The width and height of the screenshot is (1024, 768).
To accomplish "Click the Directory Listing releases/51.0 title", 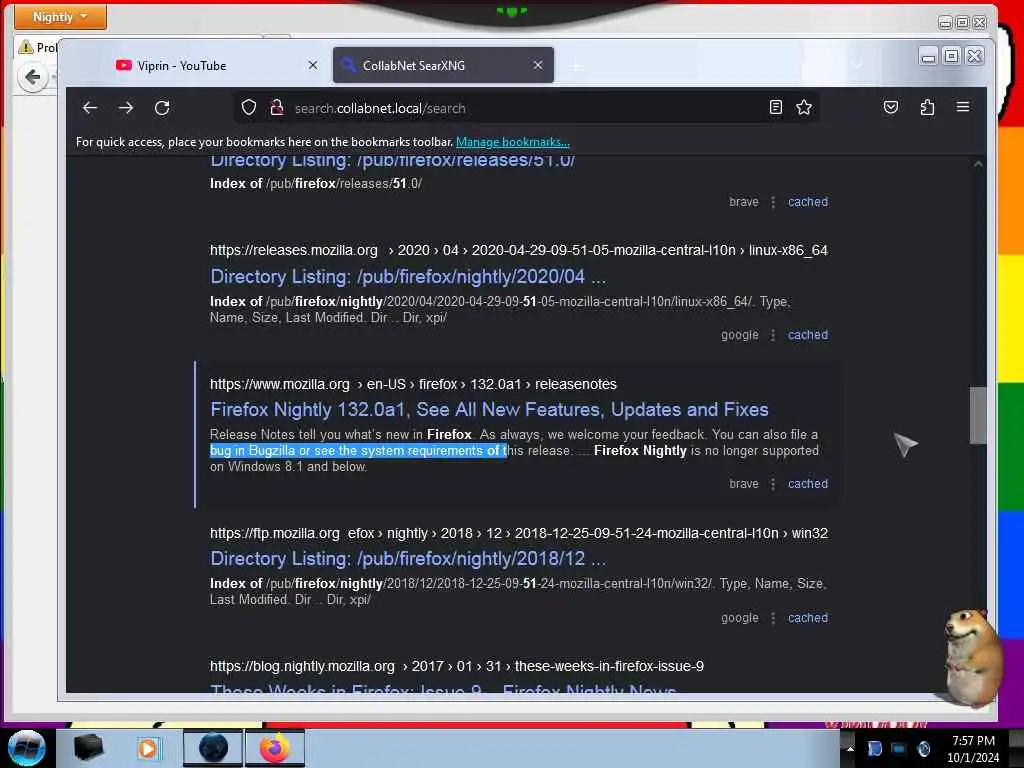I will (392, 161).
